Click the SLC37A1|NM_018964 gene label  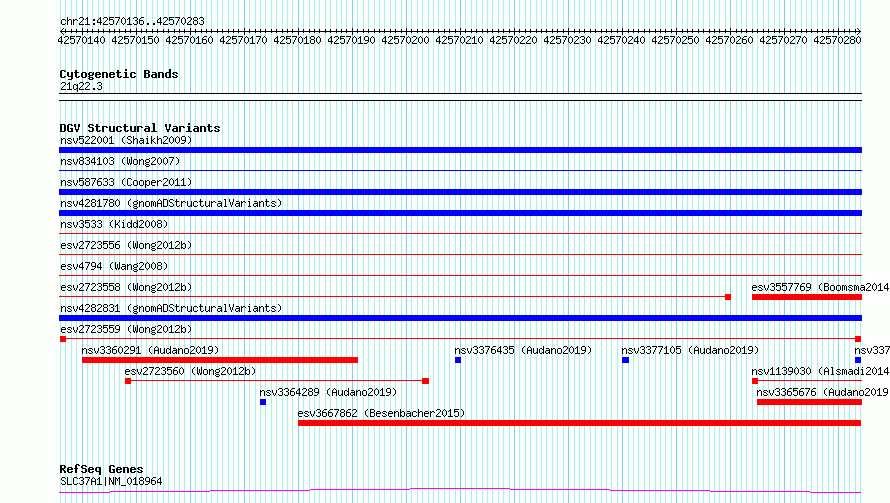[x=111, y=481]
